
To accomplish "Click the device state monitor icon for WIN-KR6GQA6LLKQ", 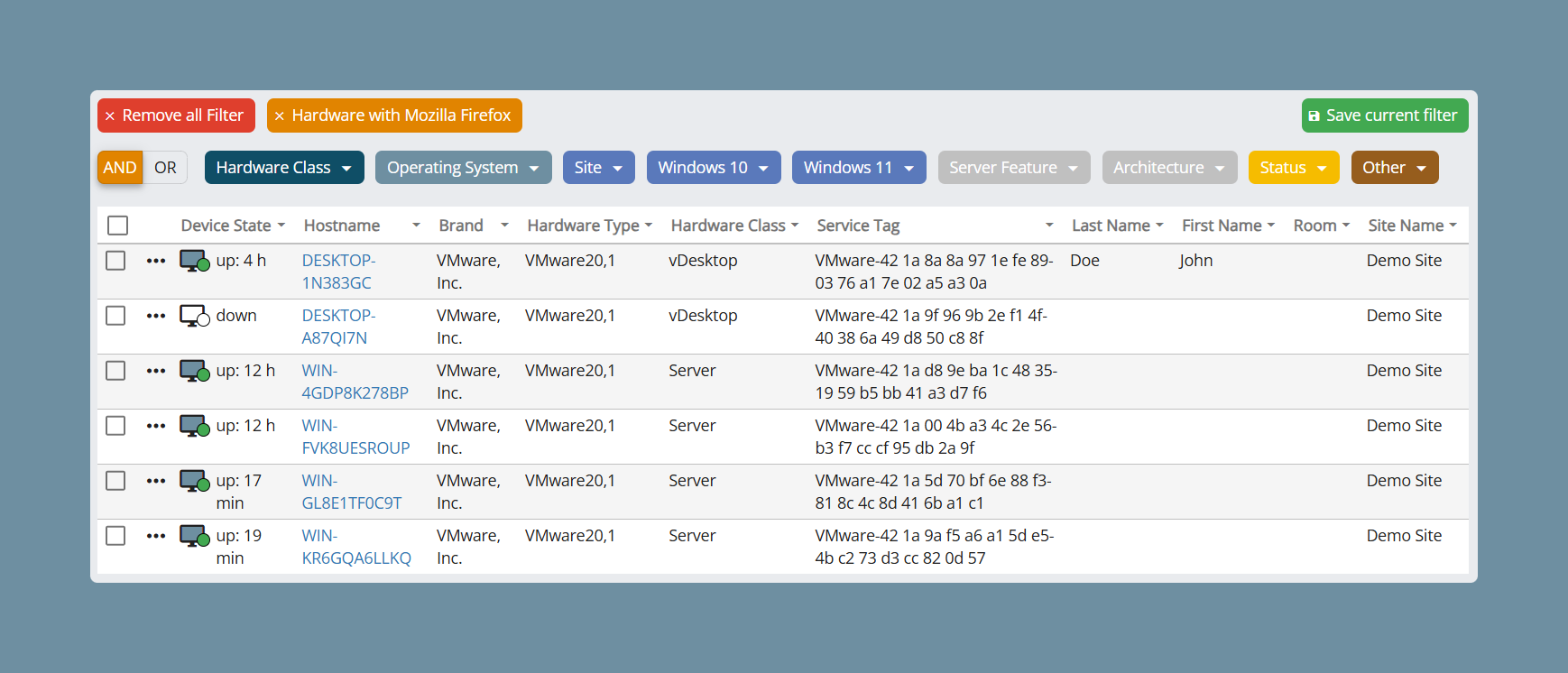I will (195, 536).
